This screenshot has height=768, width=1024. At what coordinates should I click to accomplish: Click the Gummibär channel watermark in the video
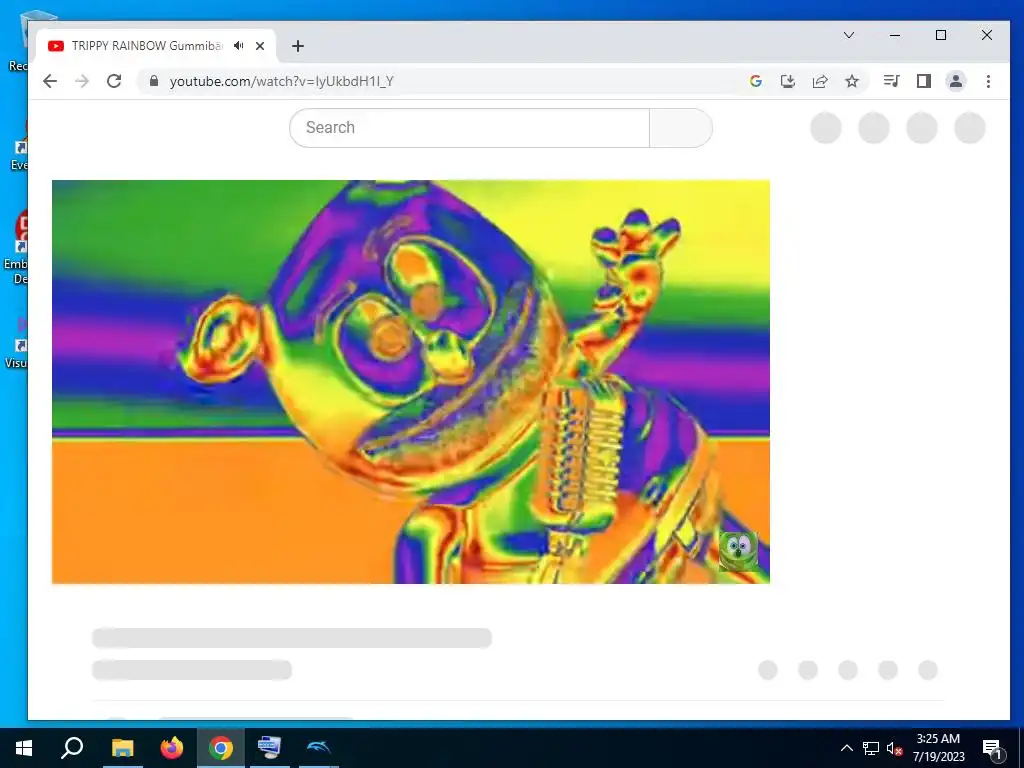pyautogui.click(x=738, y=551)
